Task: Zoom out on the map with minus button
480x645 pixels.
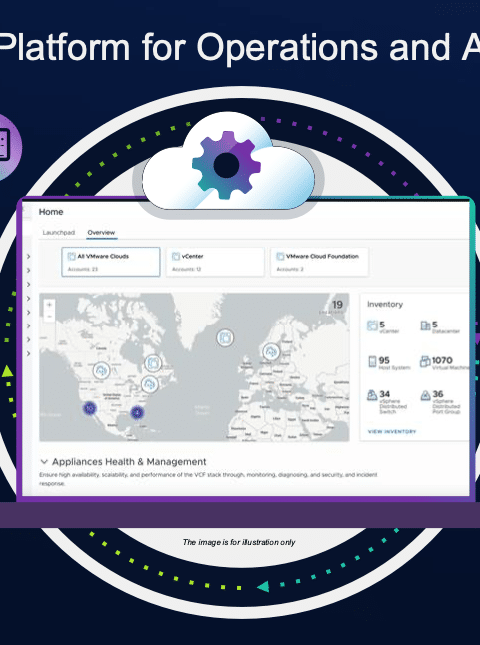Action: 49,317
